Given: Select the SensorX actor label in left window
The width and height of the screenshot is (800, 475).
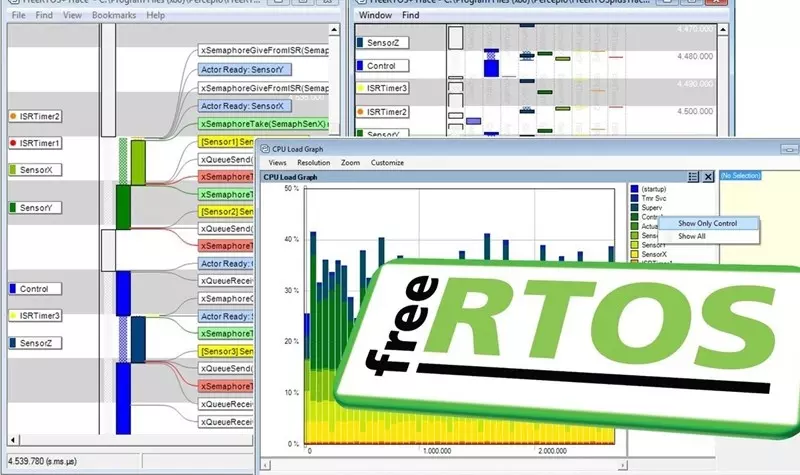Looking at the screenshot, I should (x=35, y=170).
